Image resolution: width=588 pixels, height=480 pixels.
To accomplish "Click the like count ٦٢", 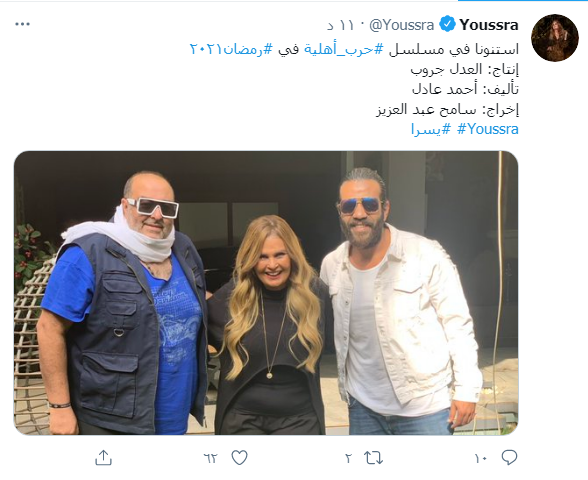I will point(210,458).
